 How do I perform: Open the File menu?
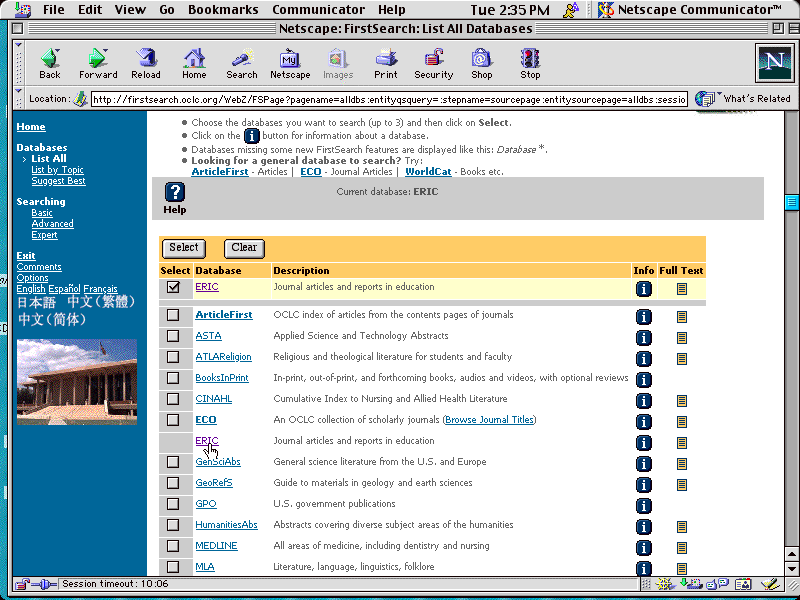pos(54,10)
